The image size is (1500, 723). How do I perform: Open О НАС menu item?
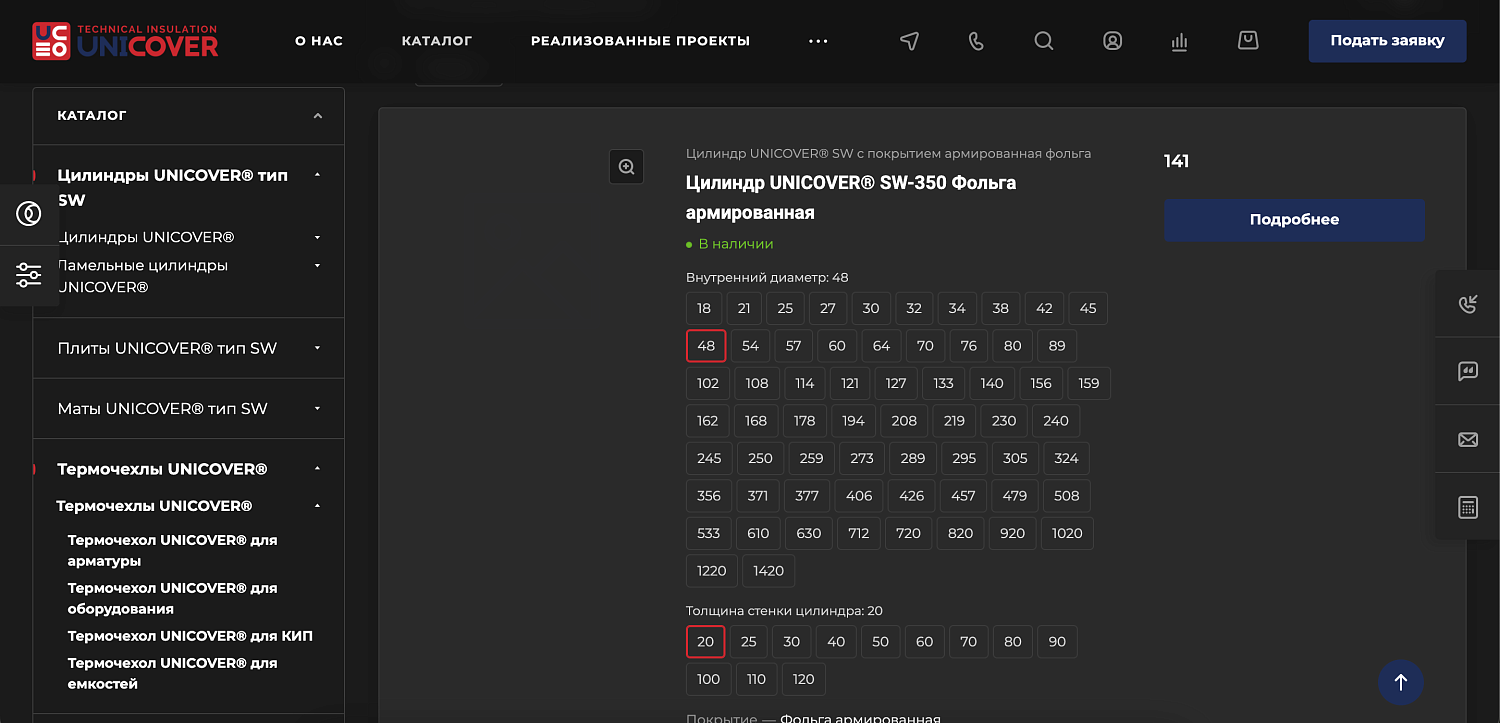click(x=319, y=41)
